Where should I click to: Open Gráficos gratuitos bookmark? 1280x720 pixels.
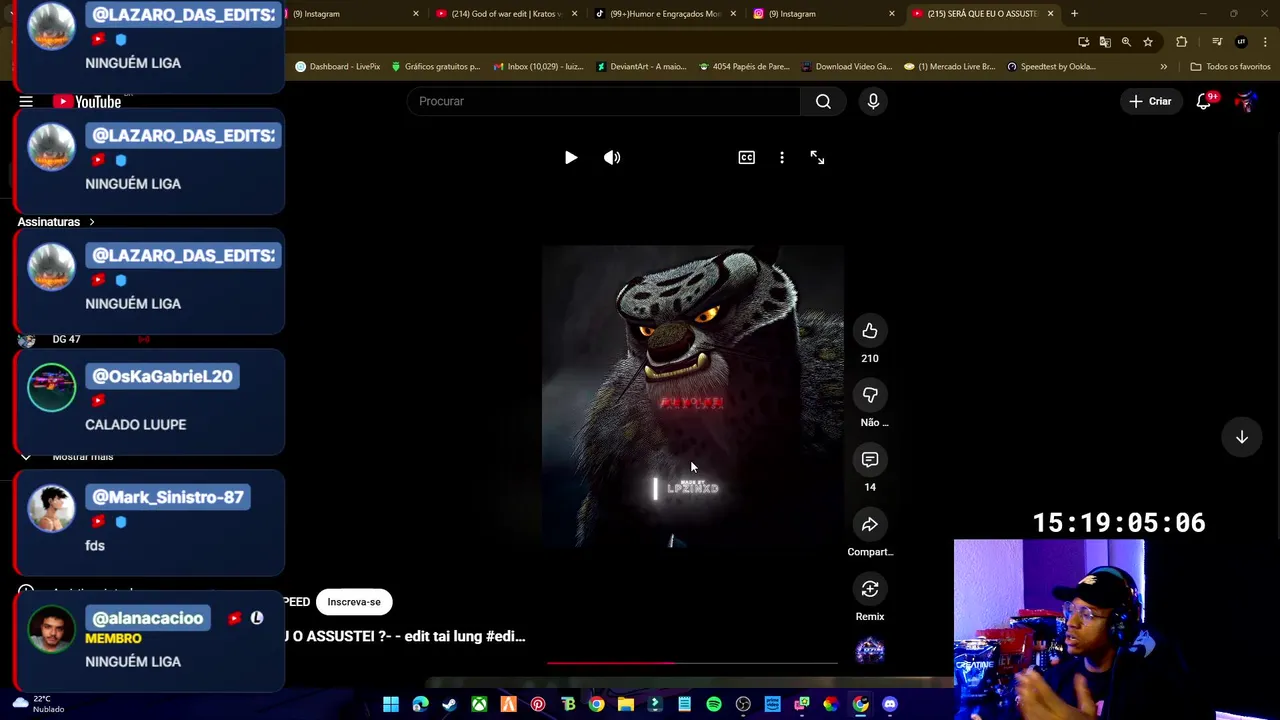(435, 67)
